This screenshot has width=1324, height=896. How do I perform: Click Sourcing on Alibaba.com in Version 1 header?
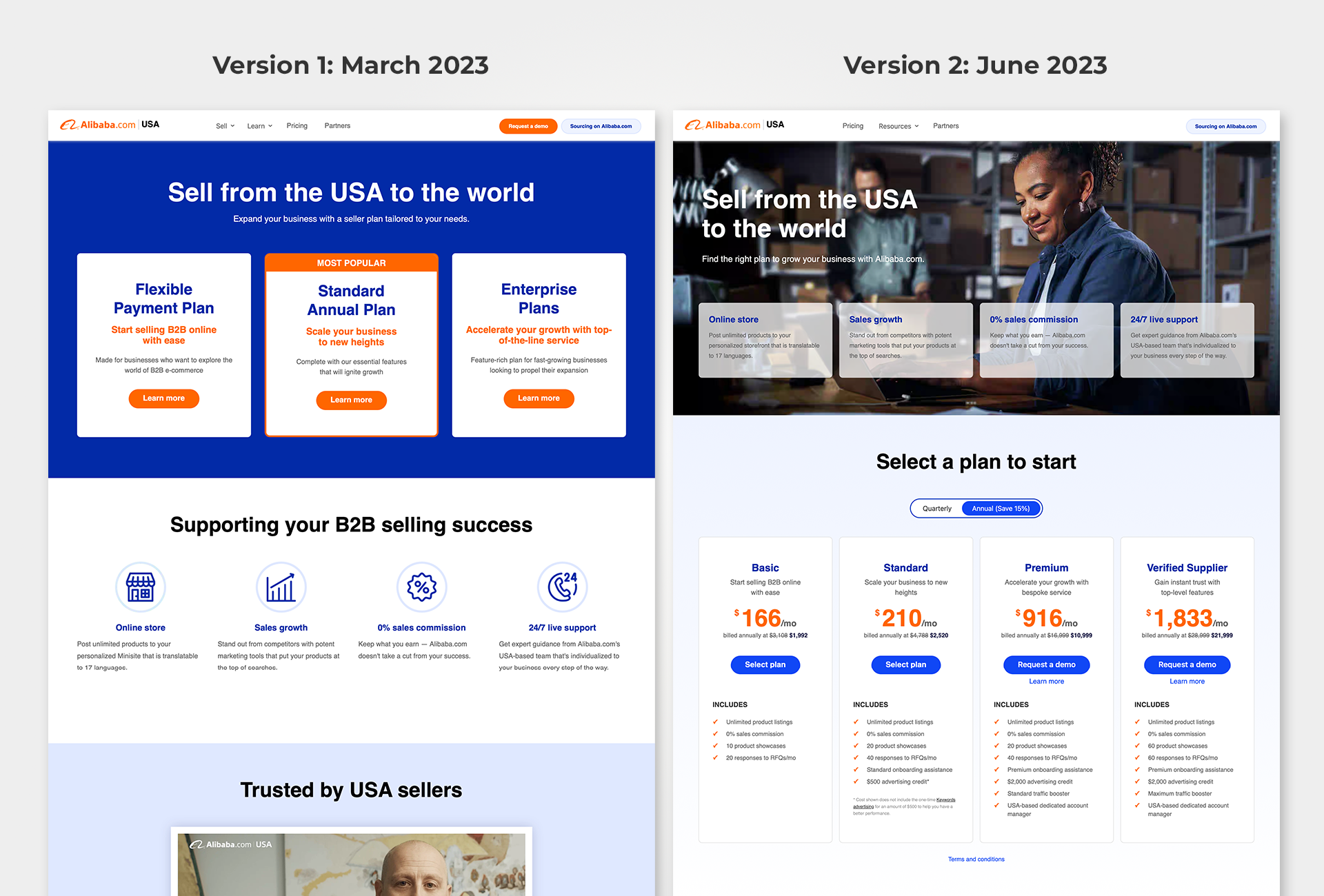tap(601, 126)
